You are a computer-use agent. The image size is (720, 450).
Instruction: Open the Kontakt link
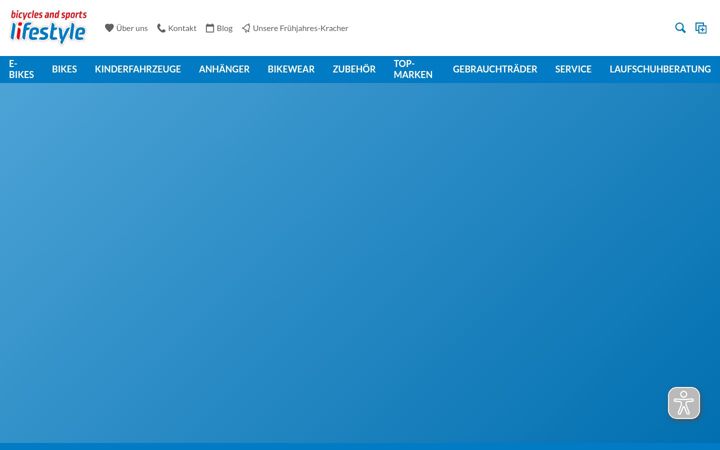(182, 28)
